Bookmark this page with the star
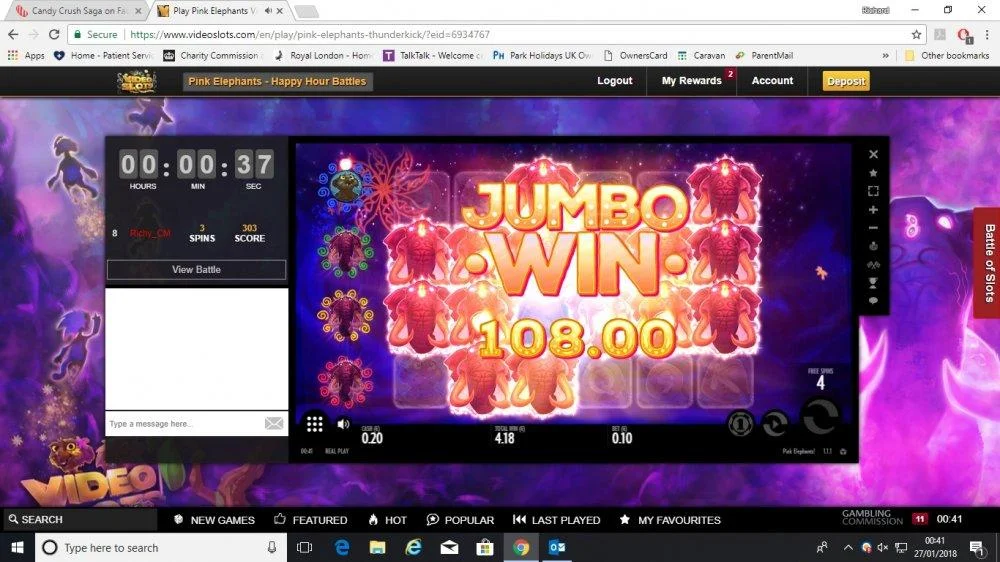 click(916, 34)
